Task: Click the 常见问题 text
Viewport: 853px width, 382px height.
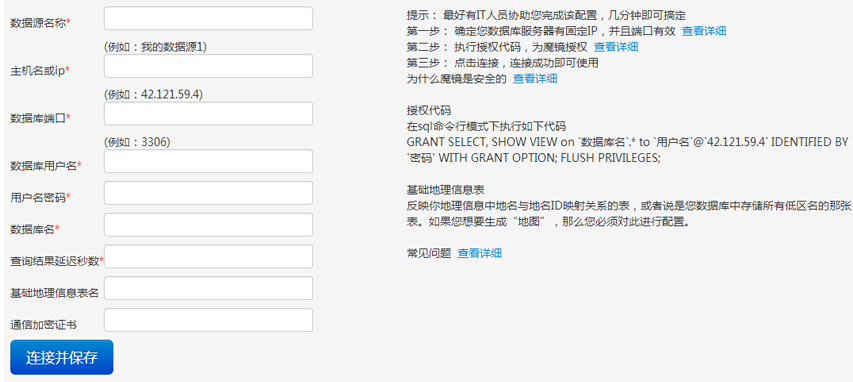Action: 429,253
